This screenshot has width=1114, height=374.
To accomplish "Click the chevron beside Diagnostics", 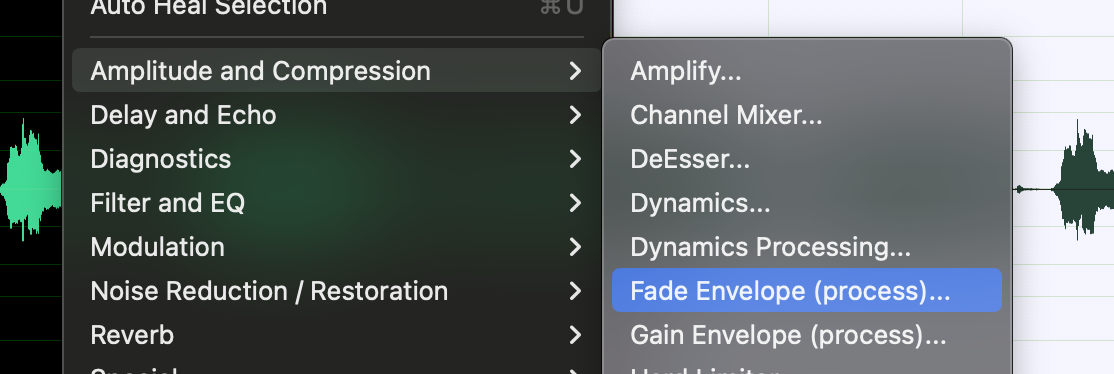I will [575, 159].
